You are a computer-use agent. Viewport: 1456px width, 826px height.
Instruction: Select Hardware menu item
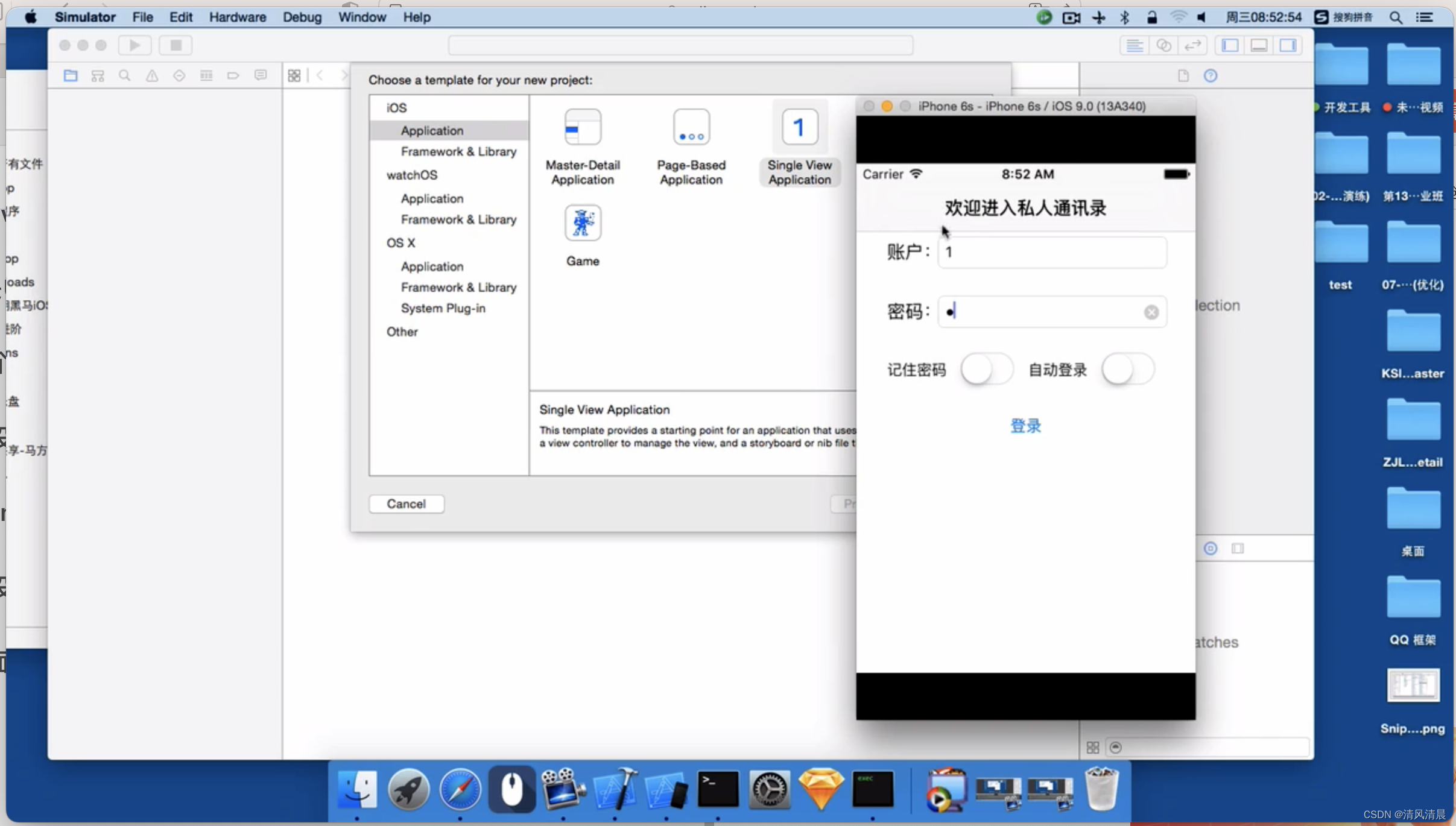tap(237, 17)
